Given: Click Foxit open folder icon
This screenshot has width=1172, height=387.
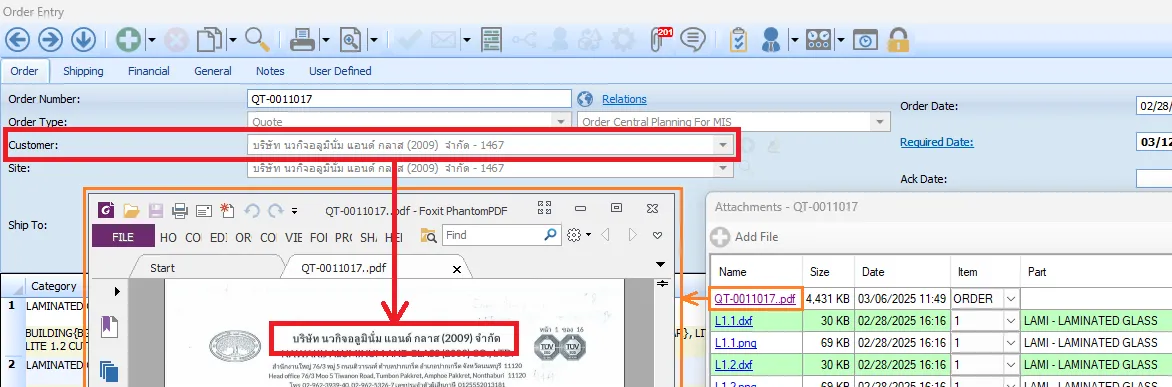Looking at the screenshot, I should point(132,211).
